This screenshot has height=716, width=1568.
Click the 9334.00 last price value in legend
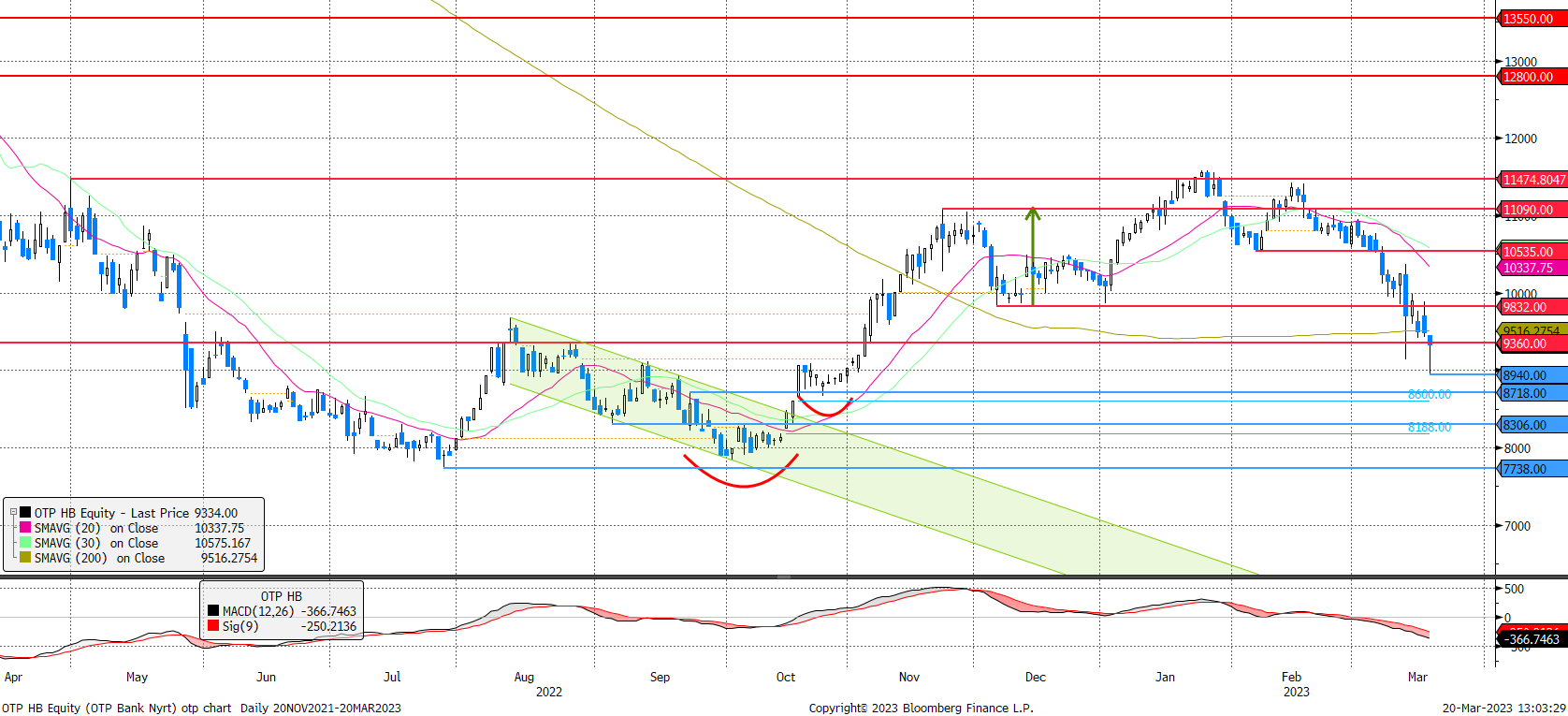click(216, 513)
